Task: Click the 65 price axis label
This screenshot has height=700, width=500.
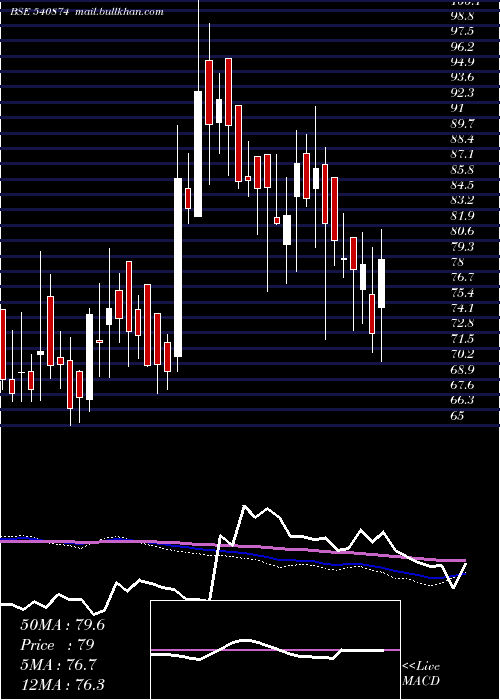Action: [458, 416]
